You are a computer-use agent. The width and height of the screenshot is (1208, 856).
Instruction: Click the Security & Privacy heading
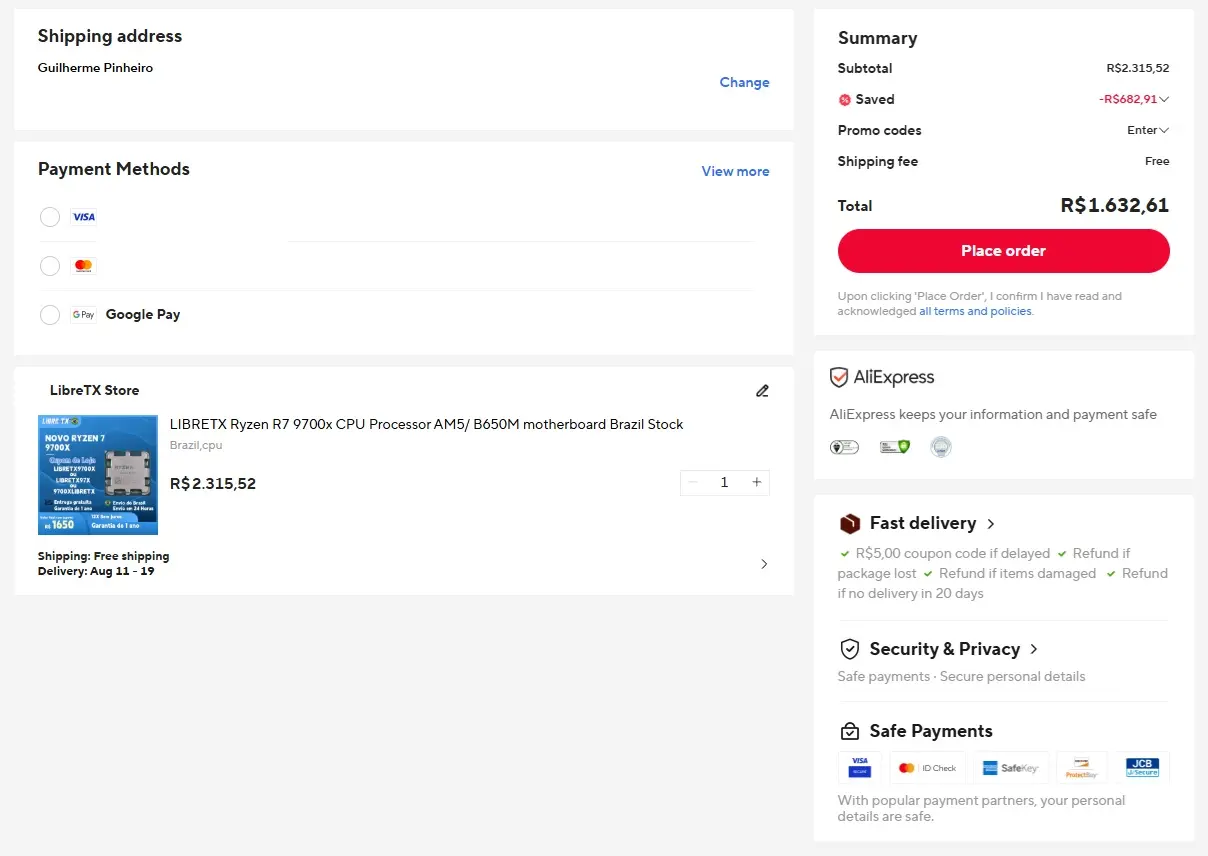point(945,649)
